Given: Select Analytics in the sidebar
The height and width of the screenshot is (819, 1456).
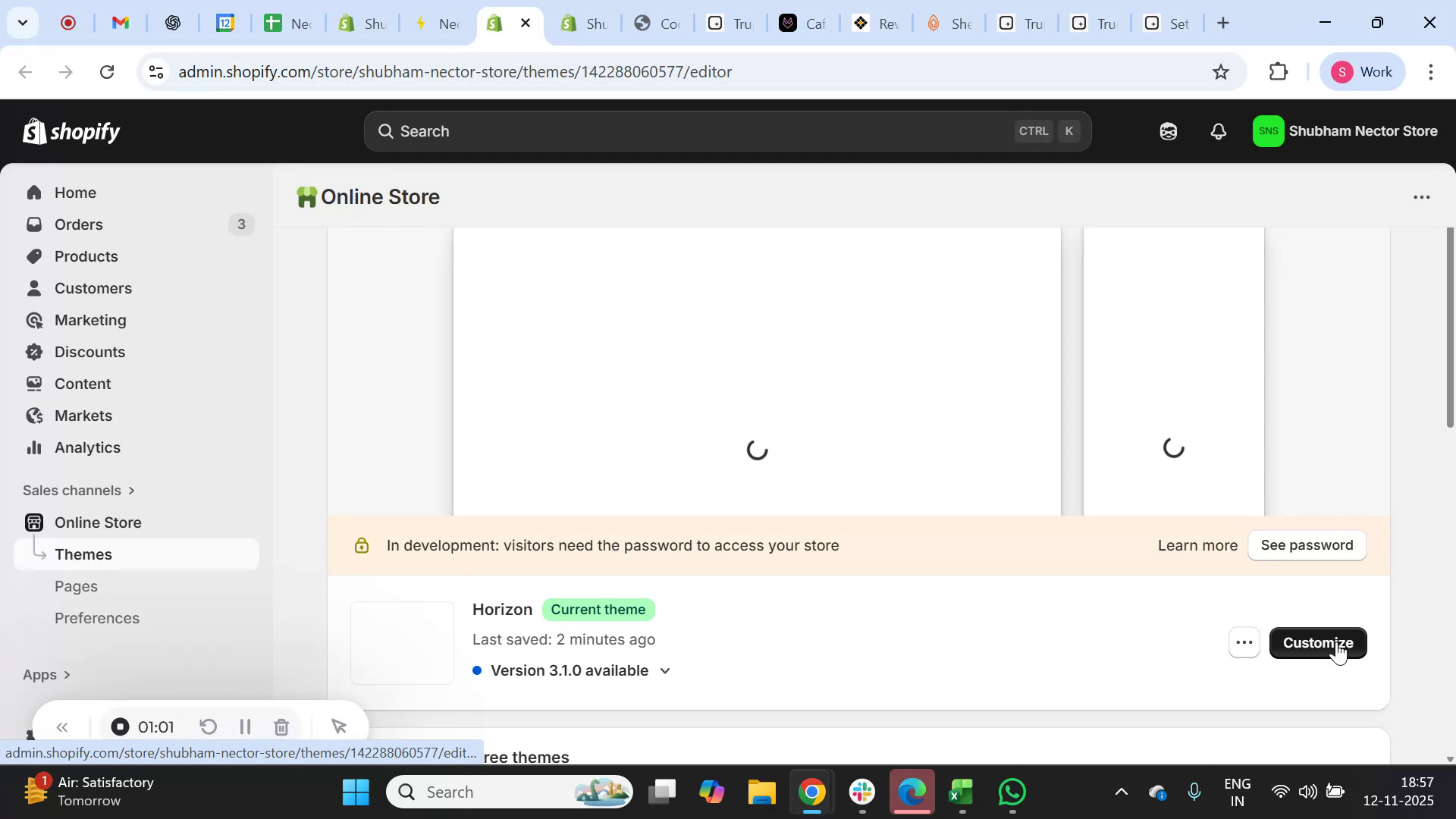Looking at the screenshot, I should click(x=88, y=447).
